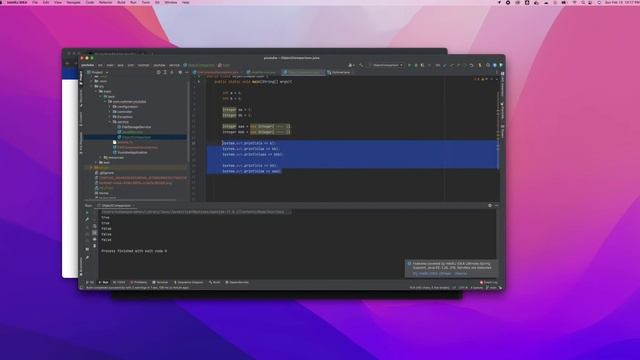Switch to the Optional.java editor tab
The image size is (640, 360).
click(x=338, y=72)
